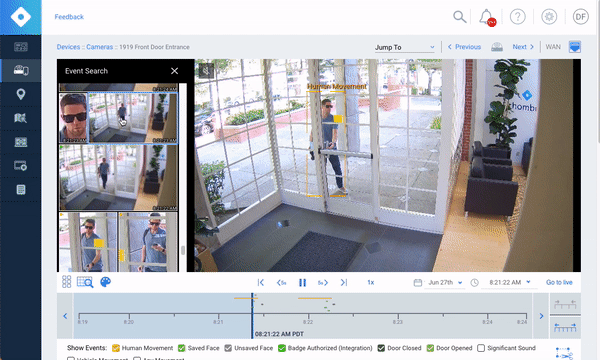The height and width of the screenshot is (360, 600).
Task: Open the saved clips sidebar icon
Action: point(21,166)
